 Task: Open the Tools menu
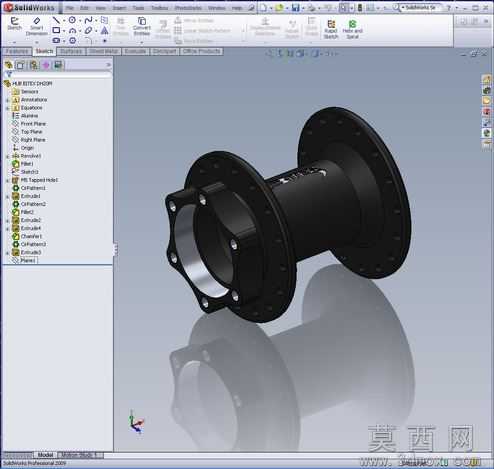point(138,7)
